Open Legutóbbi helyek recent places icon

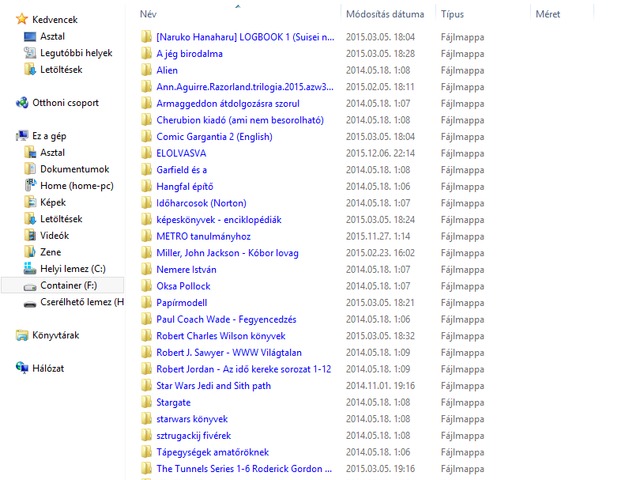coord(30,53)
